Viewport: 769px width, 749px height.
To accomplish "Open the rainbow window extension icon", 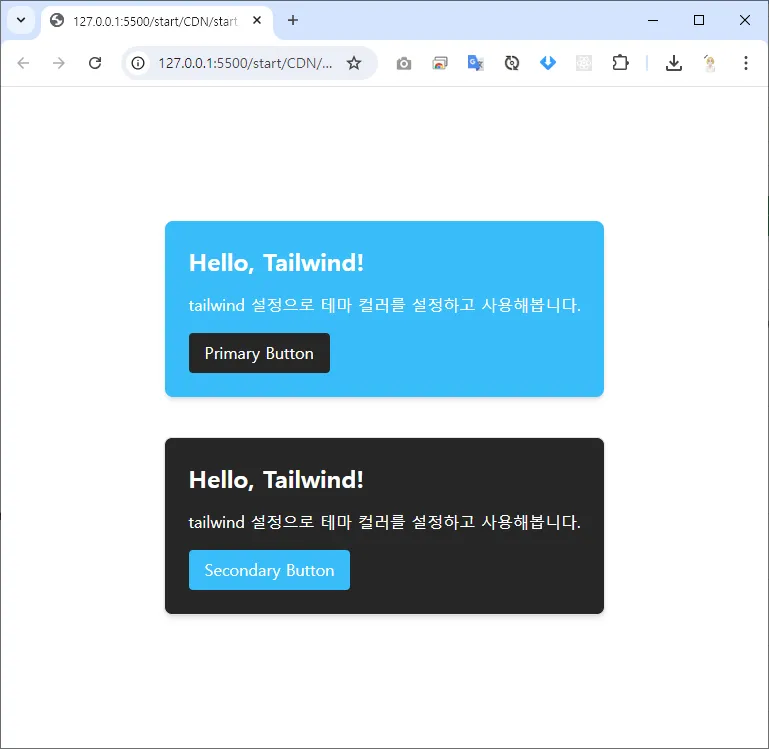I will pyautogui.click(x=440, y=63).
